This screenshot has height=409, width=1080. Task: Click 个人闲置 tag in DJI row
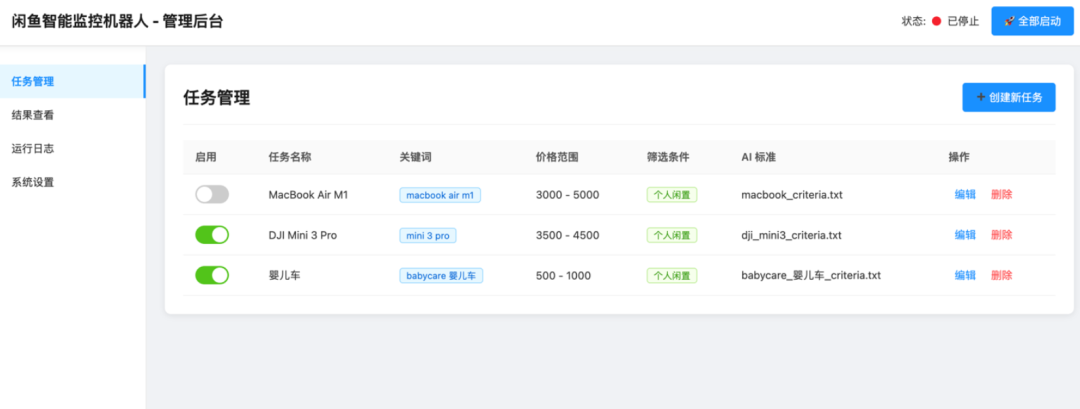(672, 235)
